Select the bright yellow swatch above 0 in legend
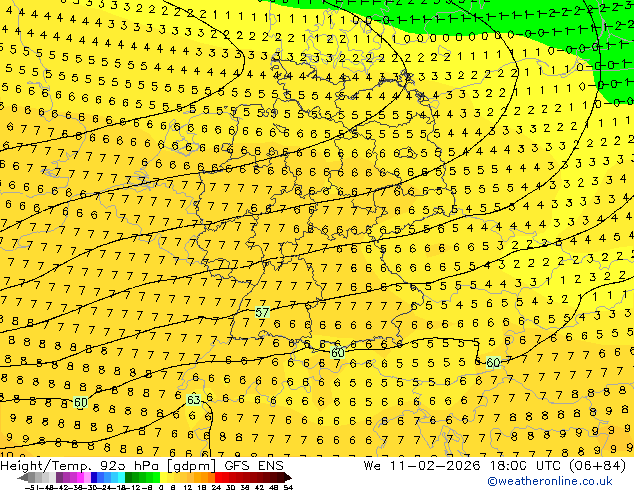This screenshot has height=490, width=634. pyautogui.click(x=163, y=478)
